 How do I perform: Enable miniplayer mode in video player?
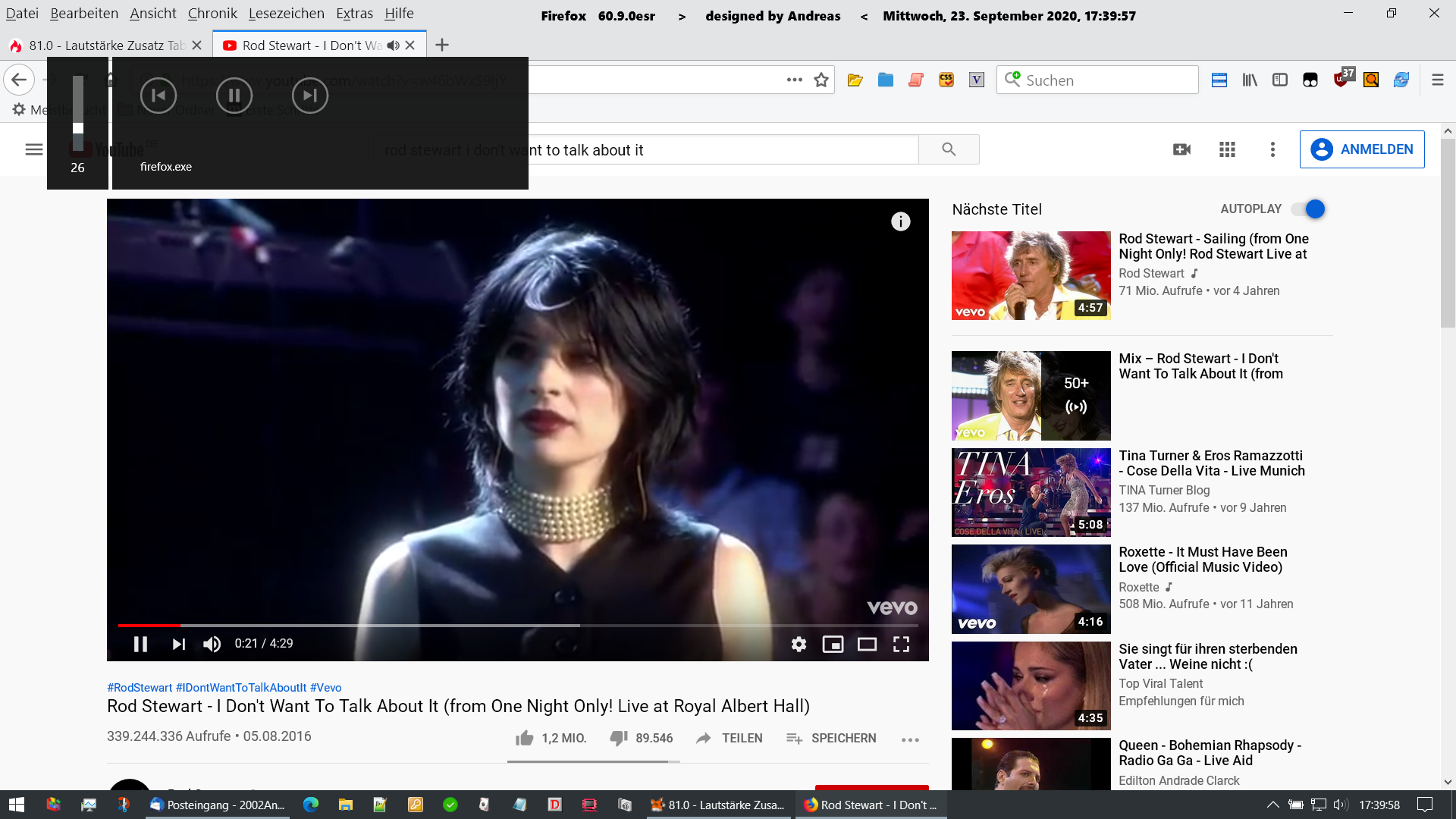pyautogui.click(x=833, y=644)
